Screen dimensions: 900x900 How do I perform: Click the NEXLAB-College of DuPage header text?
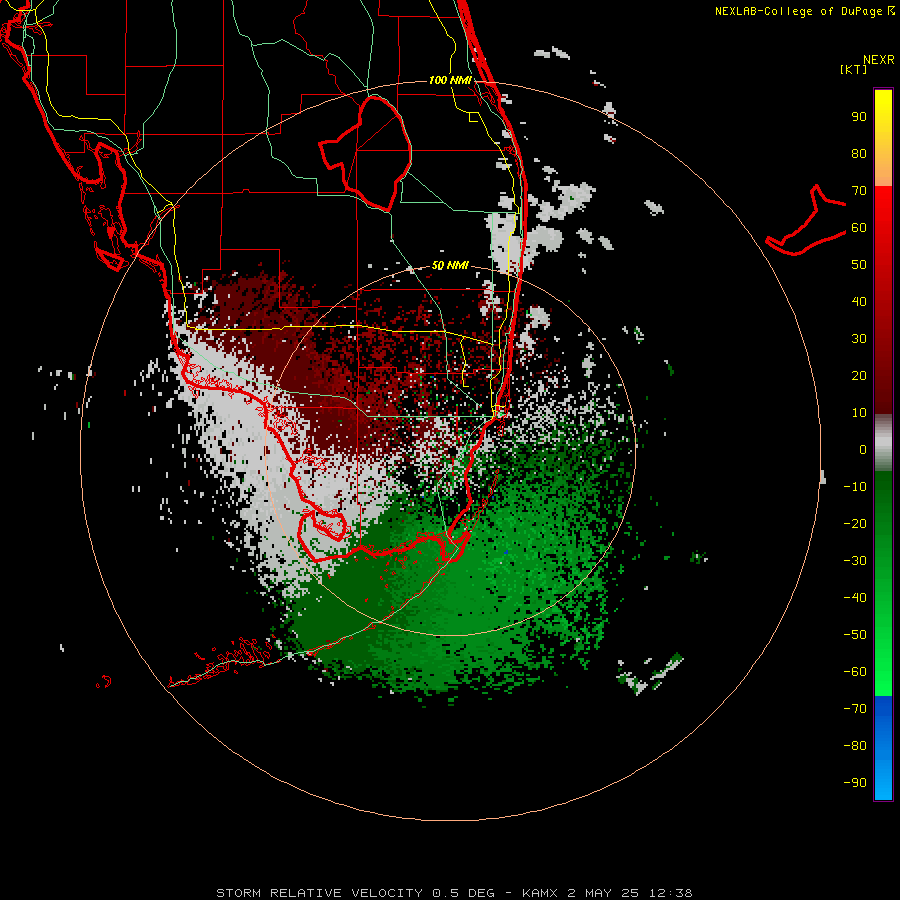point(804,11)
